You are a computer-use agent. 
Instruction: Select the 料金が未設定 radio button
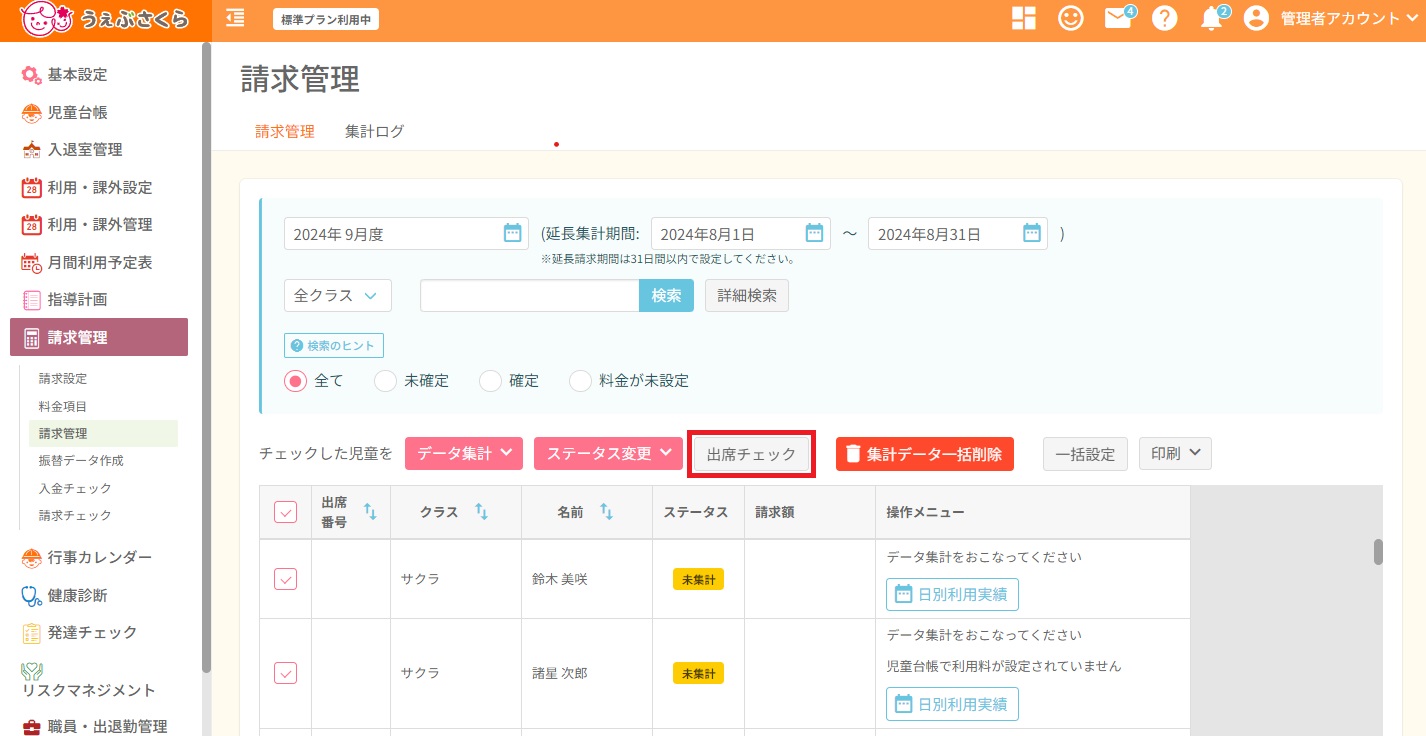coord(580,381)
